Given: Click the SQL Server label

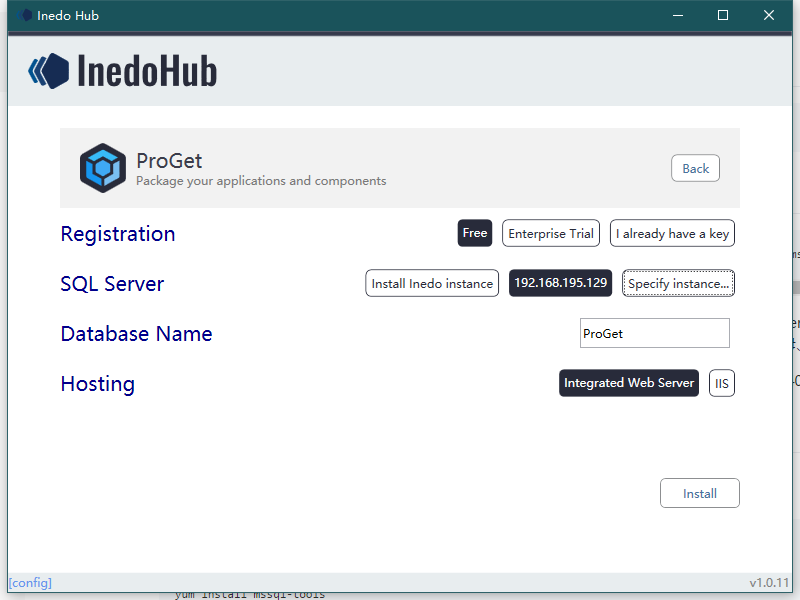Looking at the screenshot, I should (112, 284).
